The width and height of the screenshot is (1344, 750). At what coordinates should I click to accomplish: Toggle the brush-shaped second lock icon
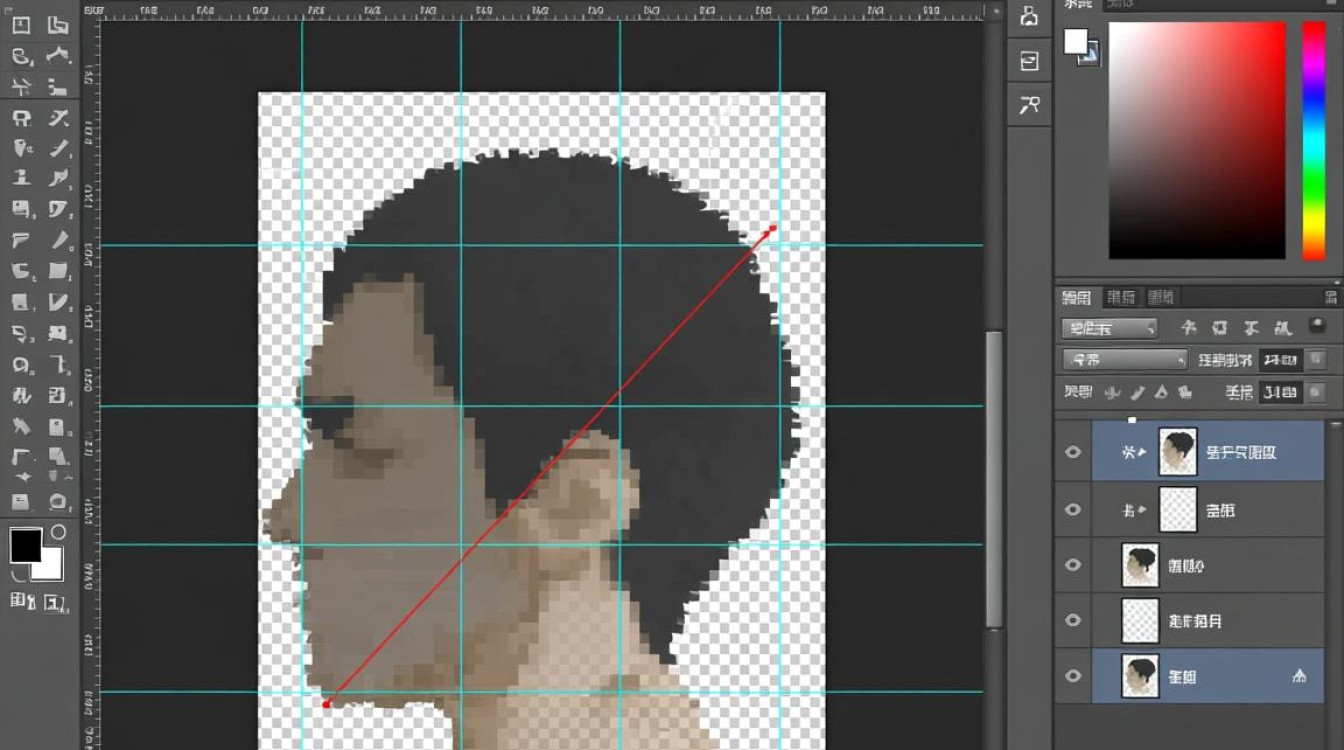click(x=1140, y=392)
